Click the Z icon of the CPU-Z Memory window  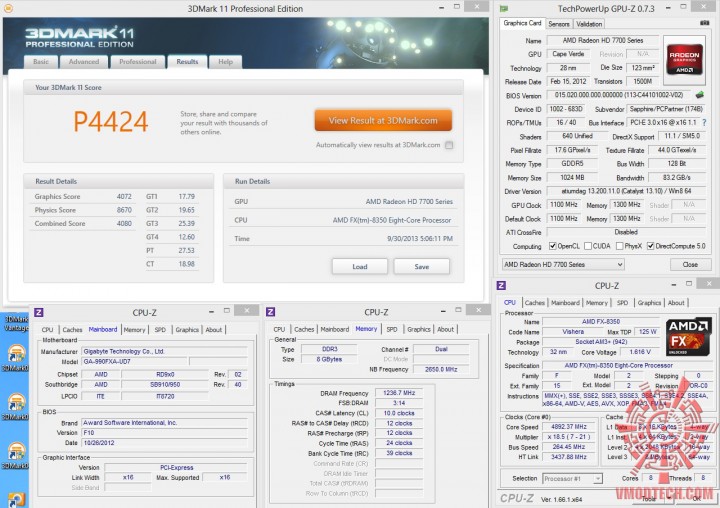(x=270, y=312)
